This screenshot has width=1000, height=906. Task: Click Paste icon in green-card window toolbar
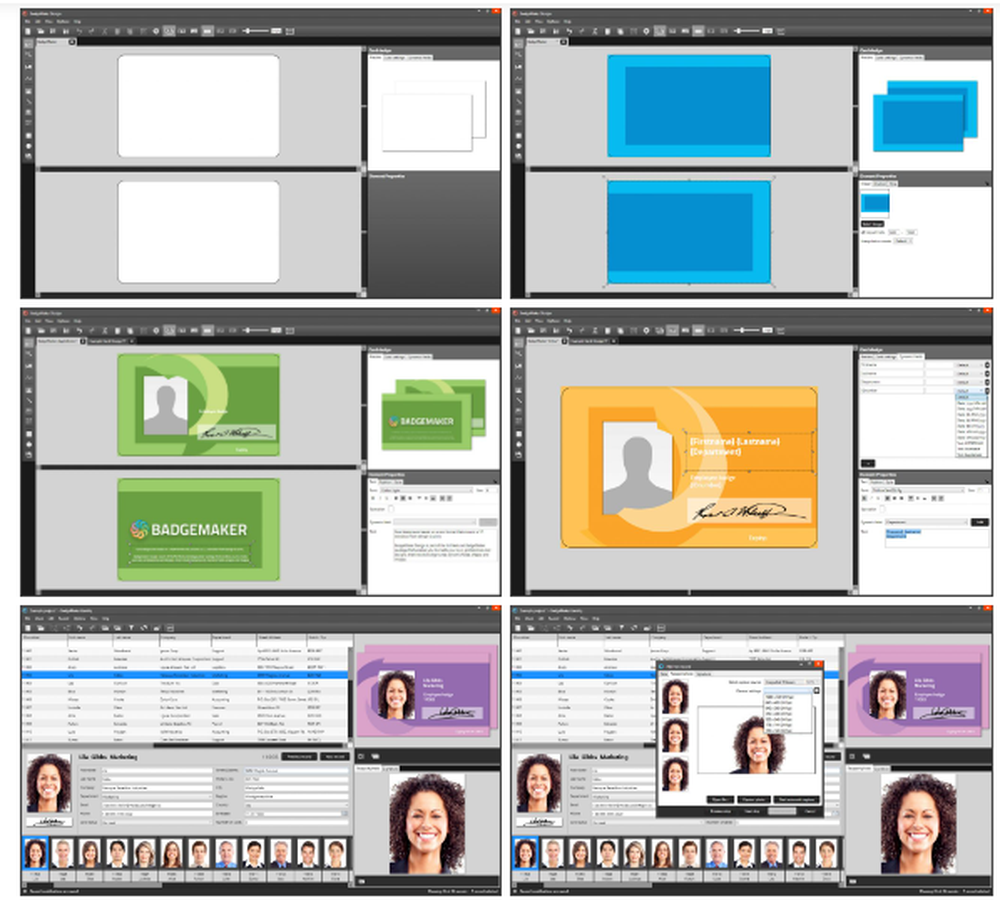(130, 330)
